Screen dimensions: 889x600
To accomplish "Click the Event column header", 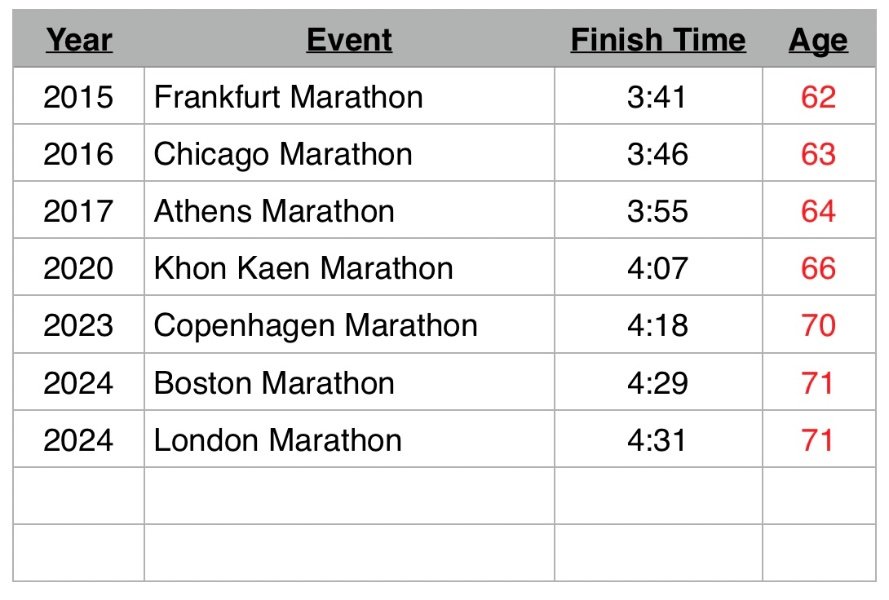I will [349, 40].
